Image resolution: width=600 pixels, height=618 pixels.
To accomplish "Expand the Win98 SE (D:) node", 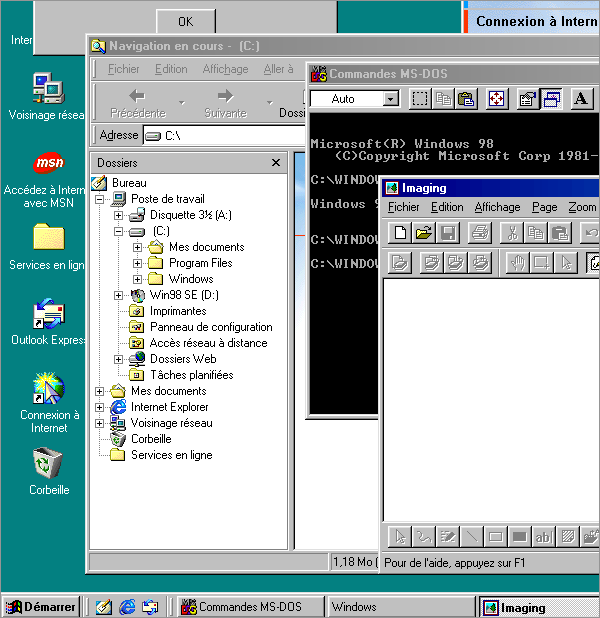I will click(118, 295).
